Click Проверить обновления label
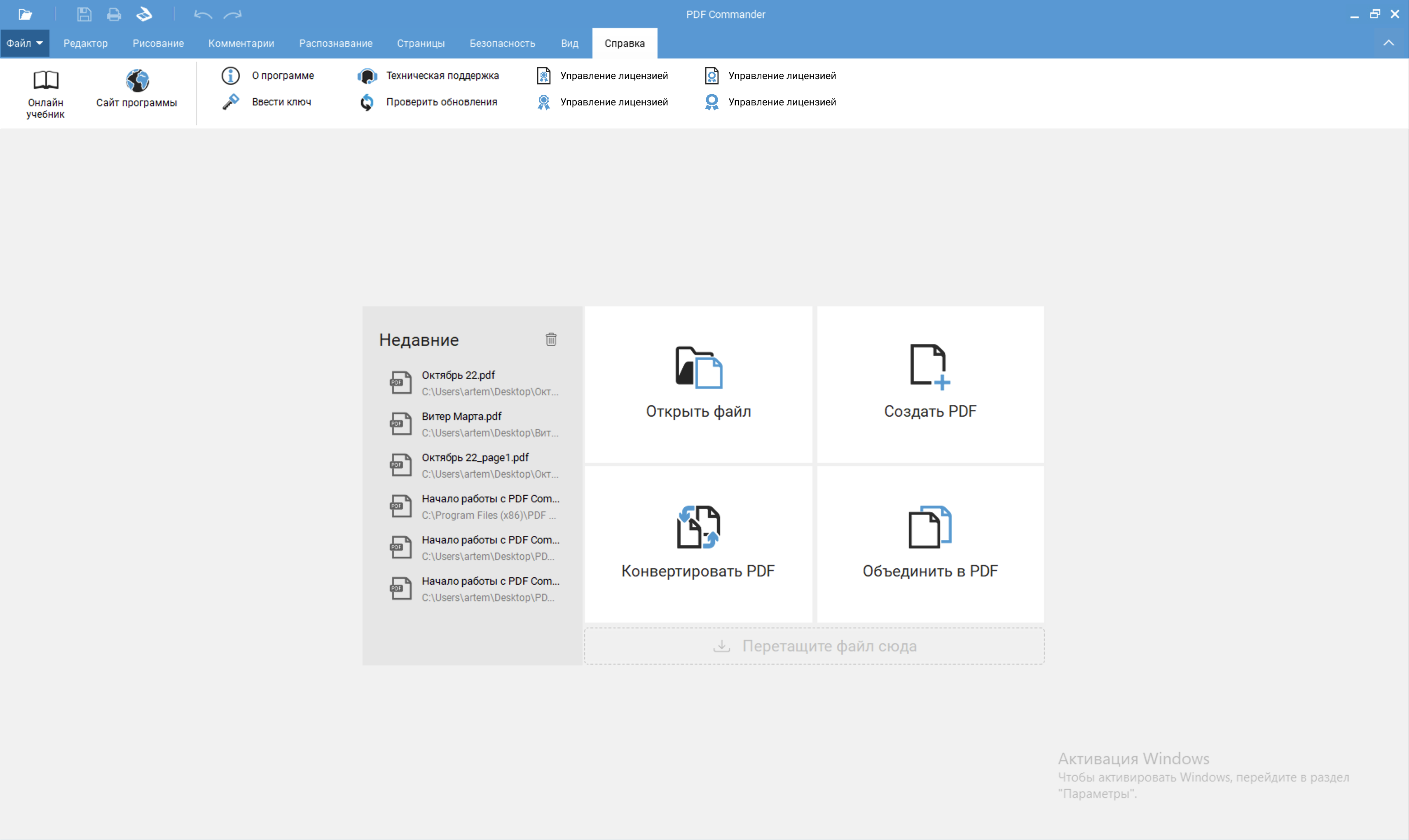The image size is (1409, 840). pos(442,102)
